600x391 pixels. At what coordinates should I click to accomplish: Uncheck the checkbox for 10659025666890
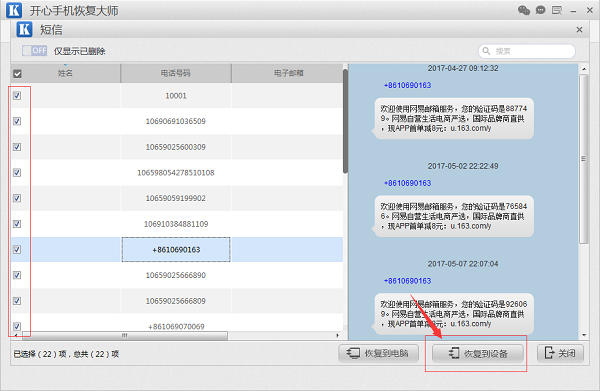(x=17, y=275)
